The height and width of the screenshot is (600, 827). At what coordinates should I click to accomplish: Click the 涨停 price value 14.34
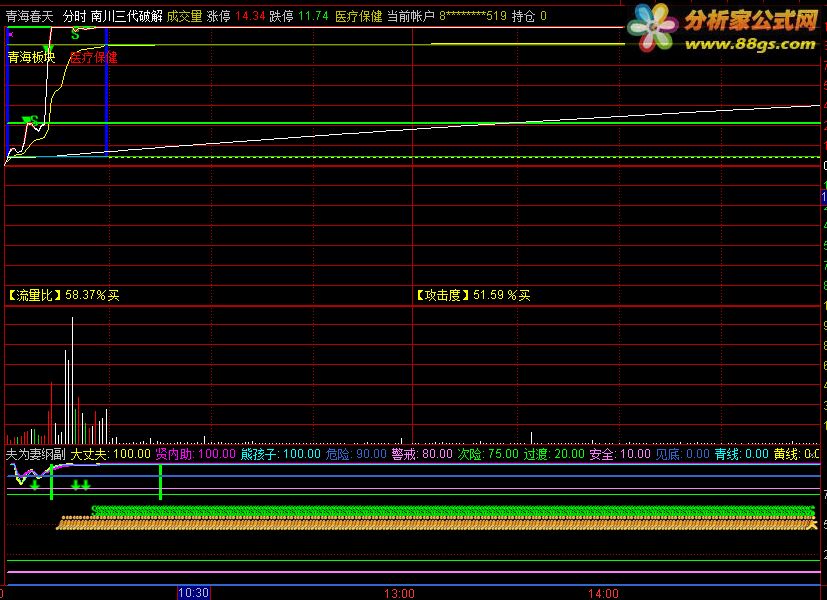[250, 16]
